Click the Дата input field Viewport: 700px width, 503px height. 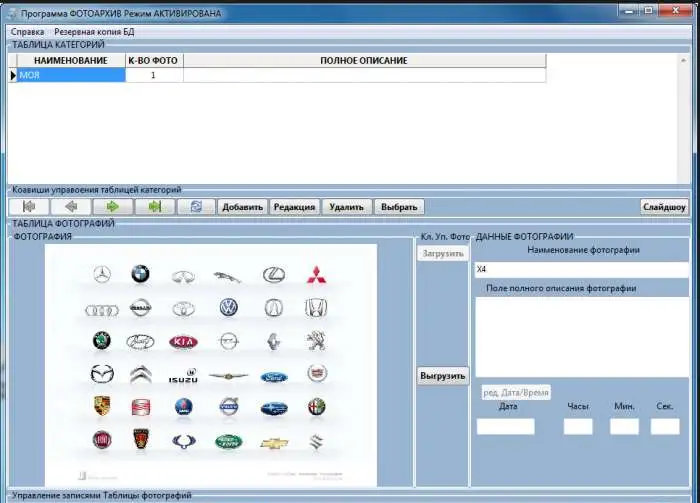[x=505, y=427]
